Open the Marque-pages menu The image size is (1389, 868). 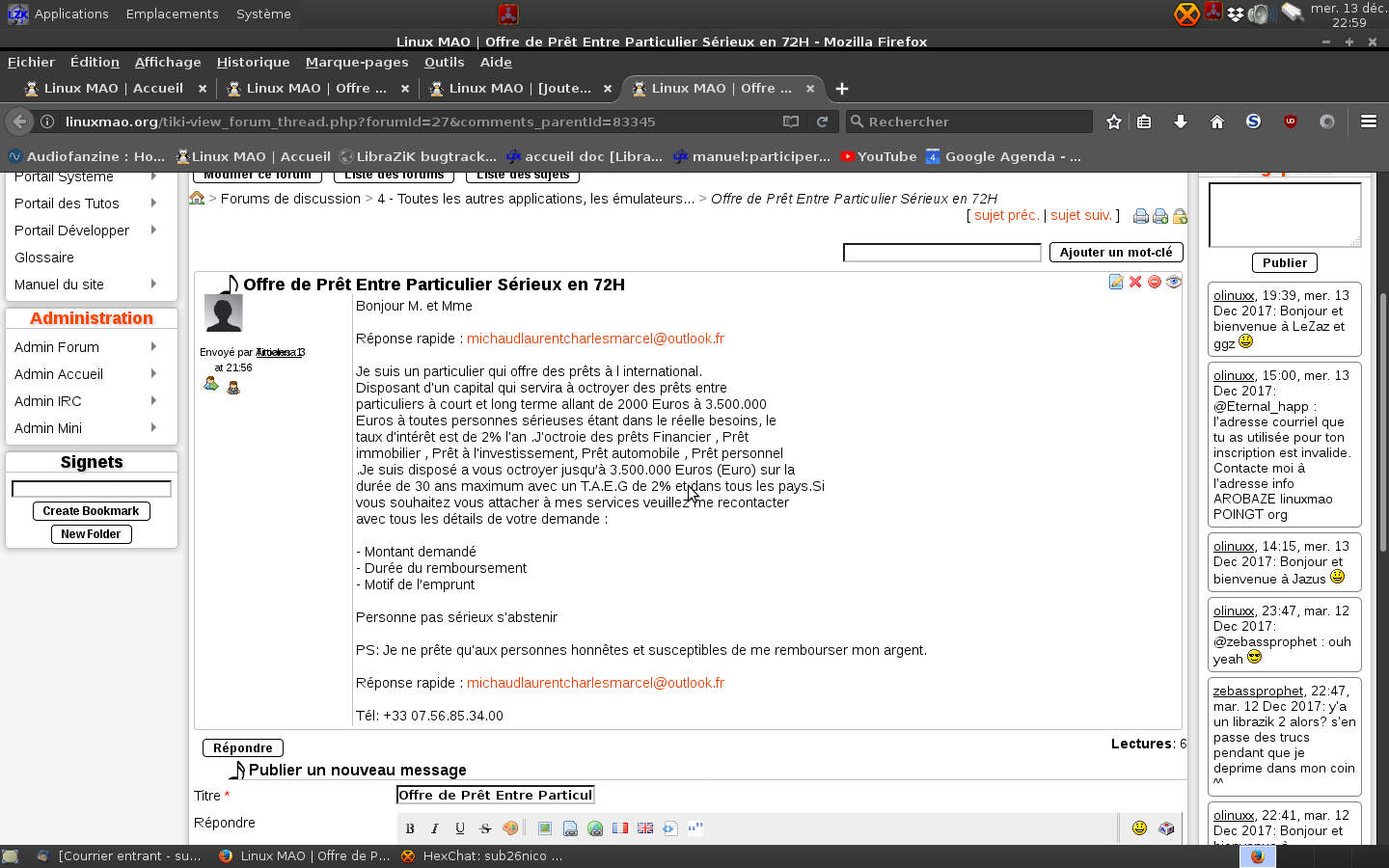point(357,62)
